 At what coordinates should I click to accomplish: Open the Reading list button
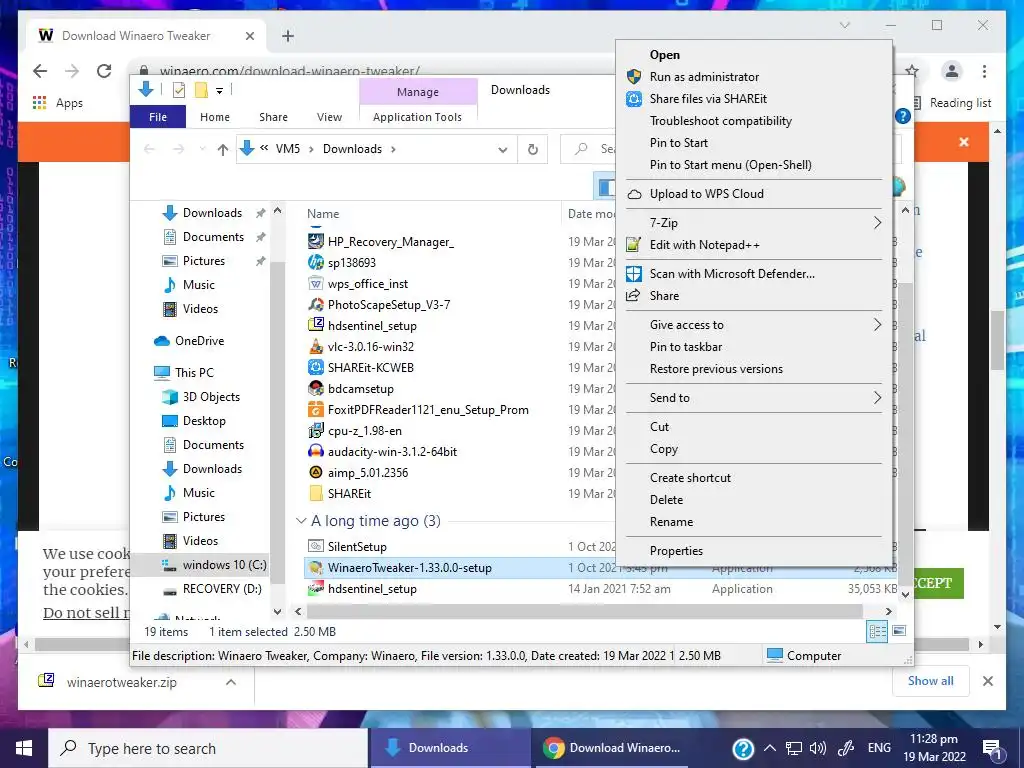[x=952, y=103]
